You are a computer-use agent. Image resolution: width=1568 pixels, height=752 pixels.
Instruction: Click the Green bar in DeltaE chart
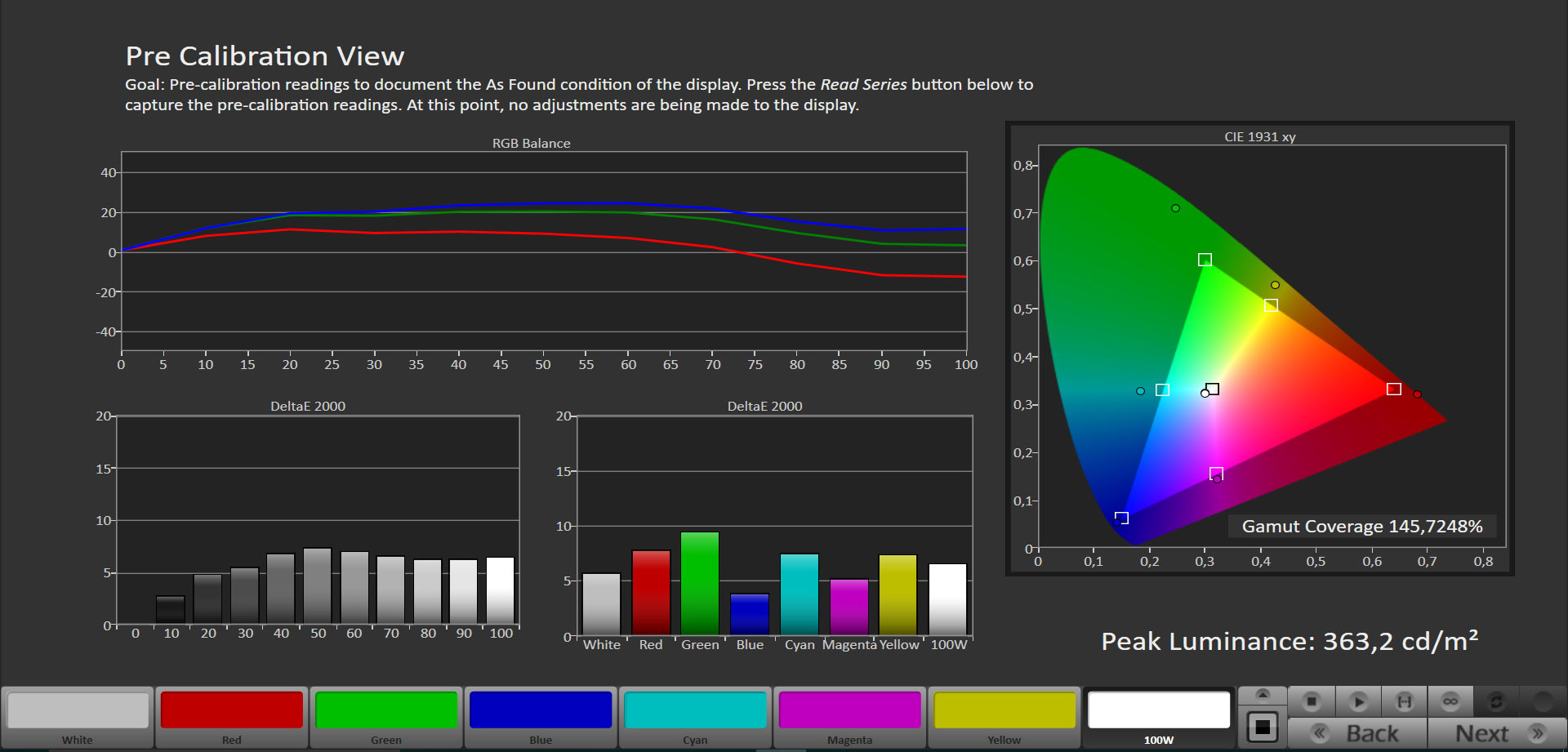[x=700, y=583]
